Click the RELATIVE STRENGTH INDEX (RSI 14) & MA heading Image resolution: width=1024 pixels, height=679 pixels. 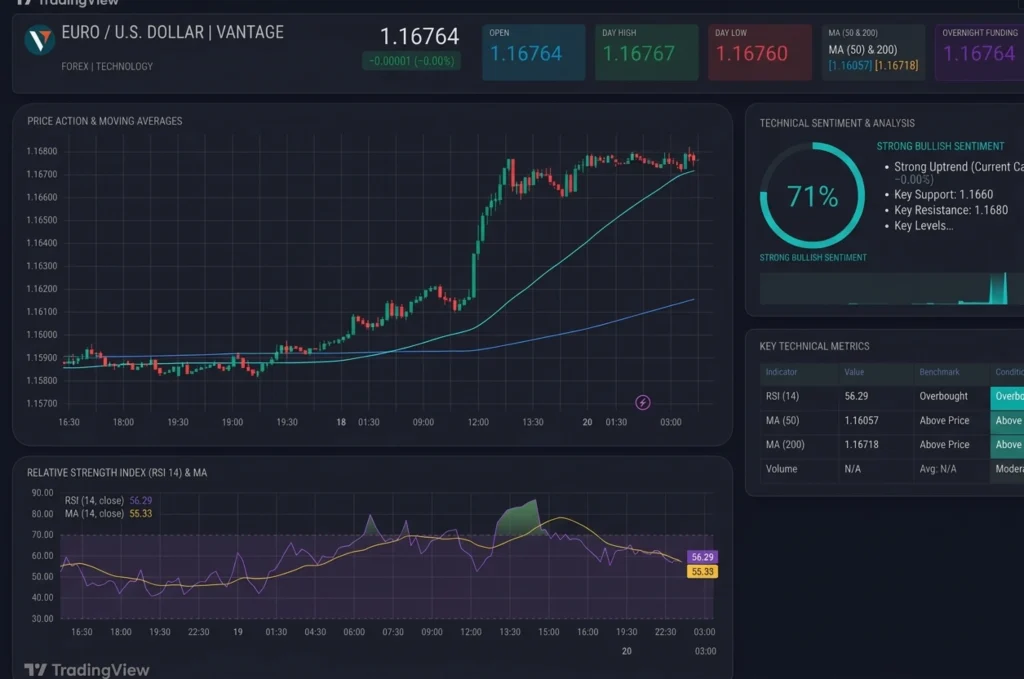(117, 473)
